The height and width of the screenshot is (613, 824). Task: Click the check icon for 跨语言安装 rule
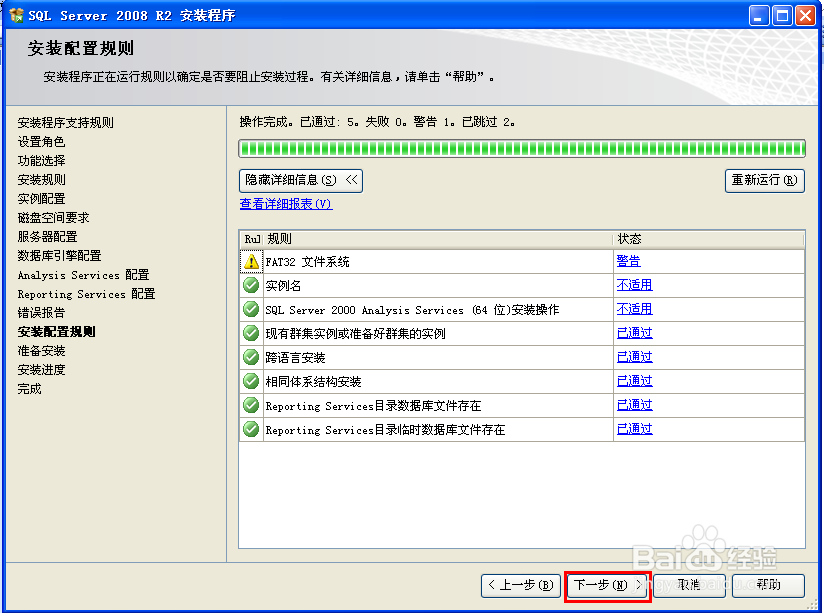250,357
